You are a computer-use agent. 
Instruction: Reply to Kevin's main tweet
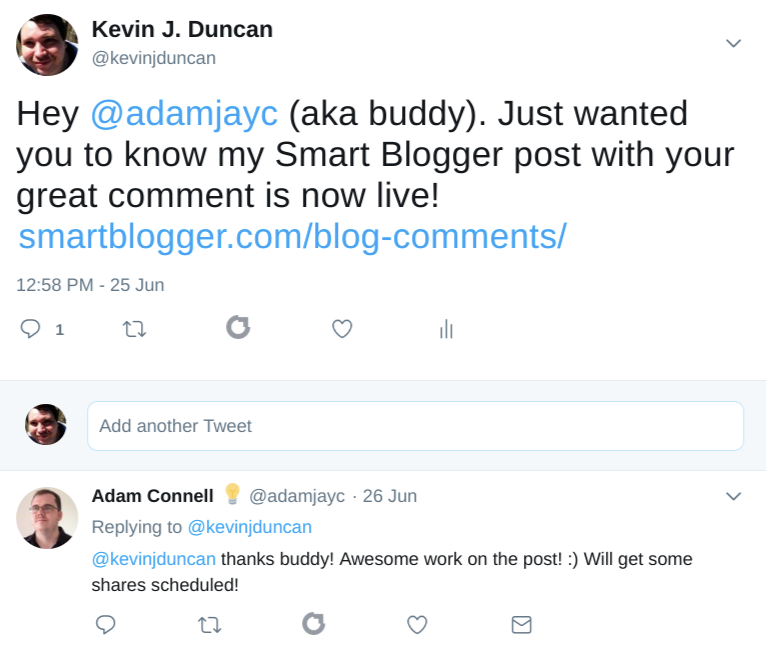tap(31, 328)
